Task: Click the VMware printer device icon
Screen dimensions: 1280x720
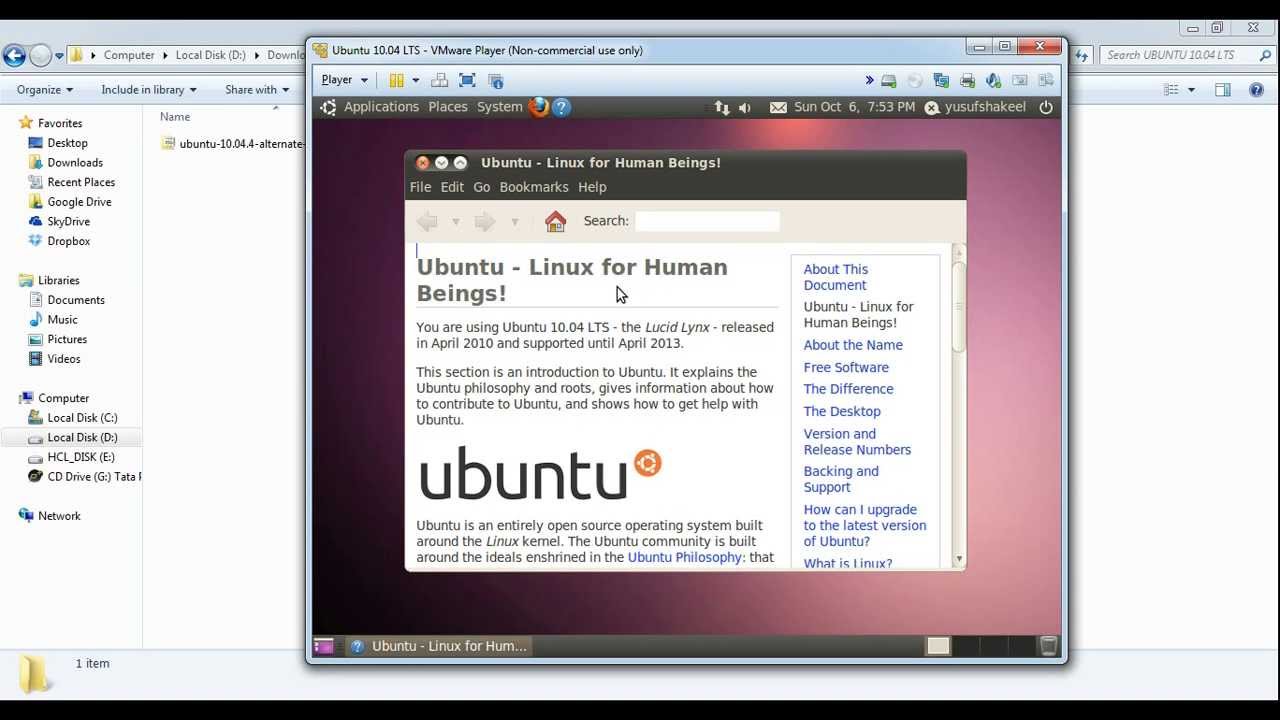Action: tap(967, 80)
